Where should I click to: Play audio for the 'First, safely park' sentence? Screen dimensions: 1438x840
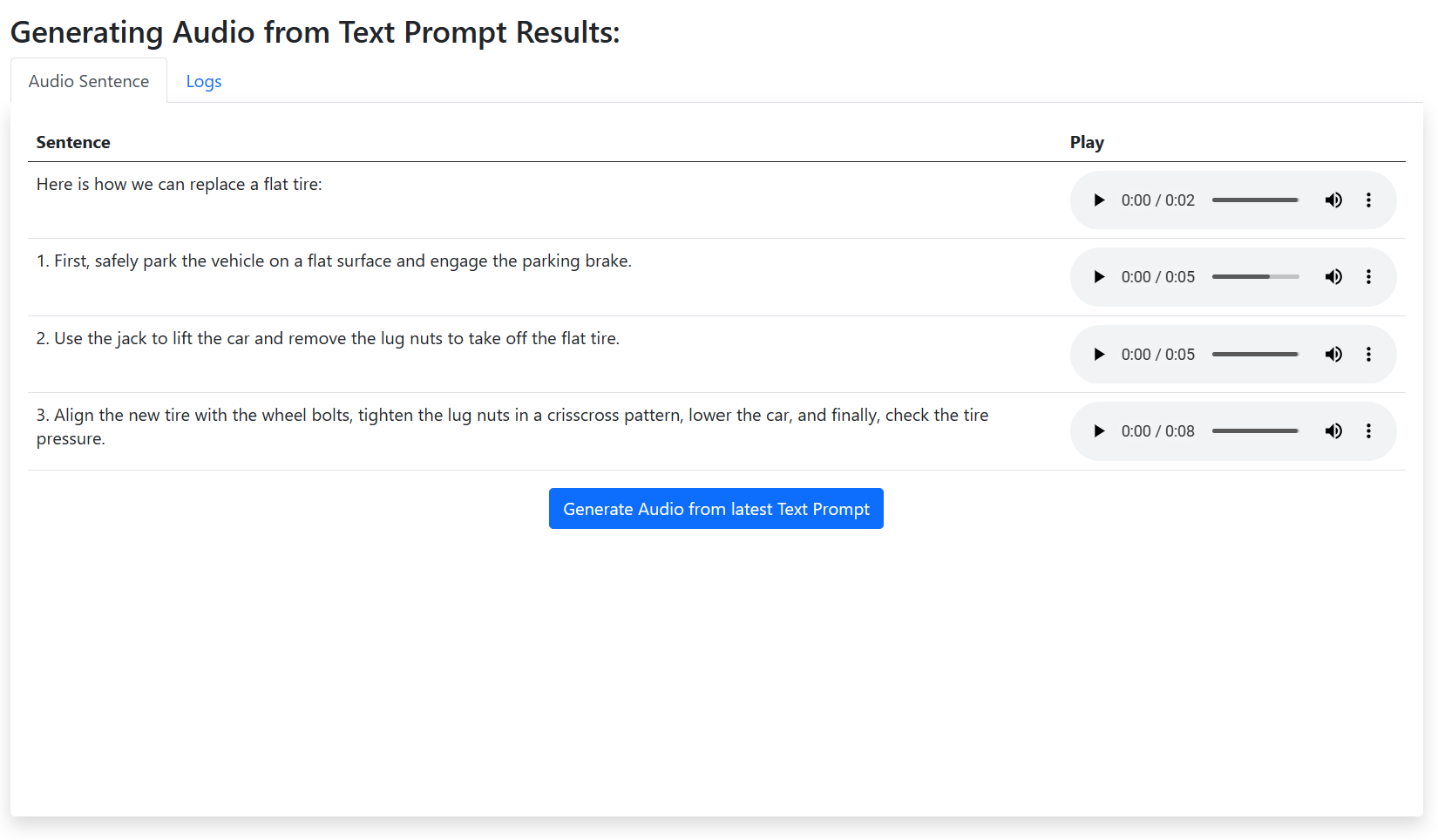1099,277
